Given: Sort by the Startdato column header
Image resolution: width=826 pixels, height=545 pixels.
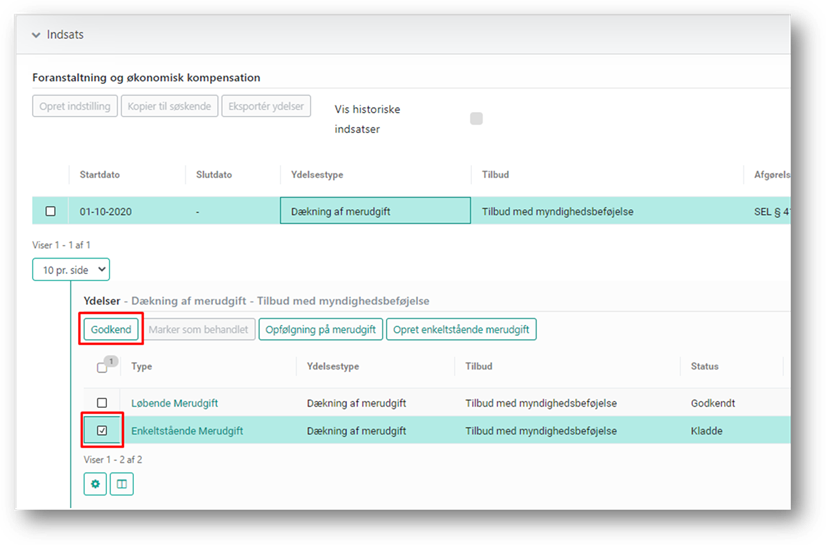Looking at the screenshot, I should click(100, 174).
